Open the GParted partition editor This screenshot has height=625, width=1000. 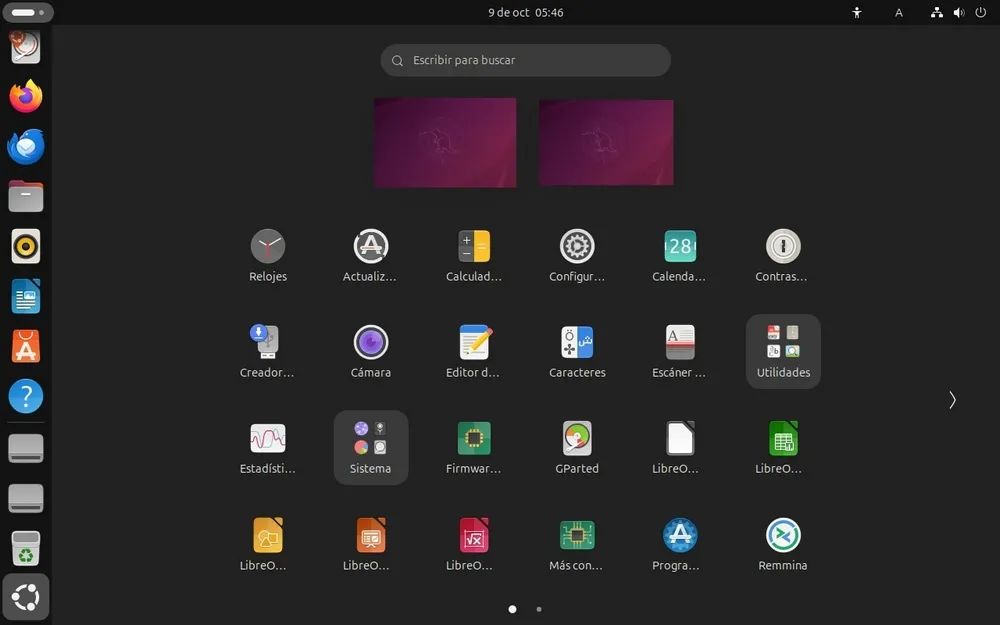click(576, 437)
